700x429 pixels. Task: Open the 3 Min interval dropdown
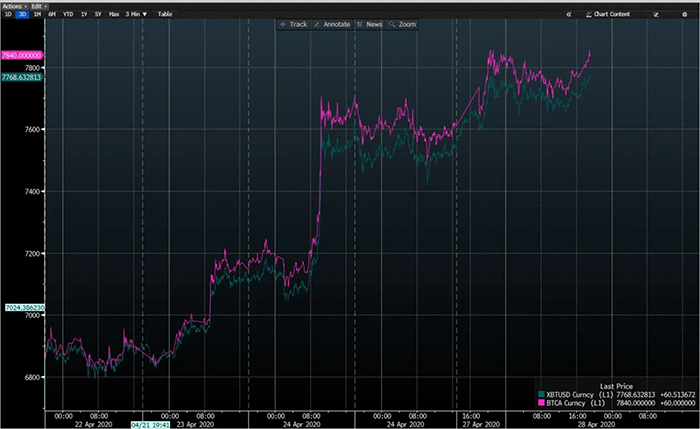click(x=135, y=15)
